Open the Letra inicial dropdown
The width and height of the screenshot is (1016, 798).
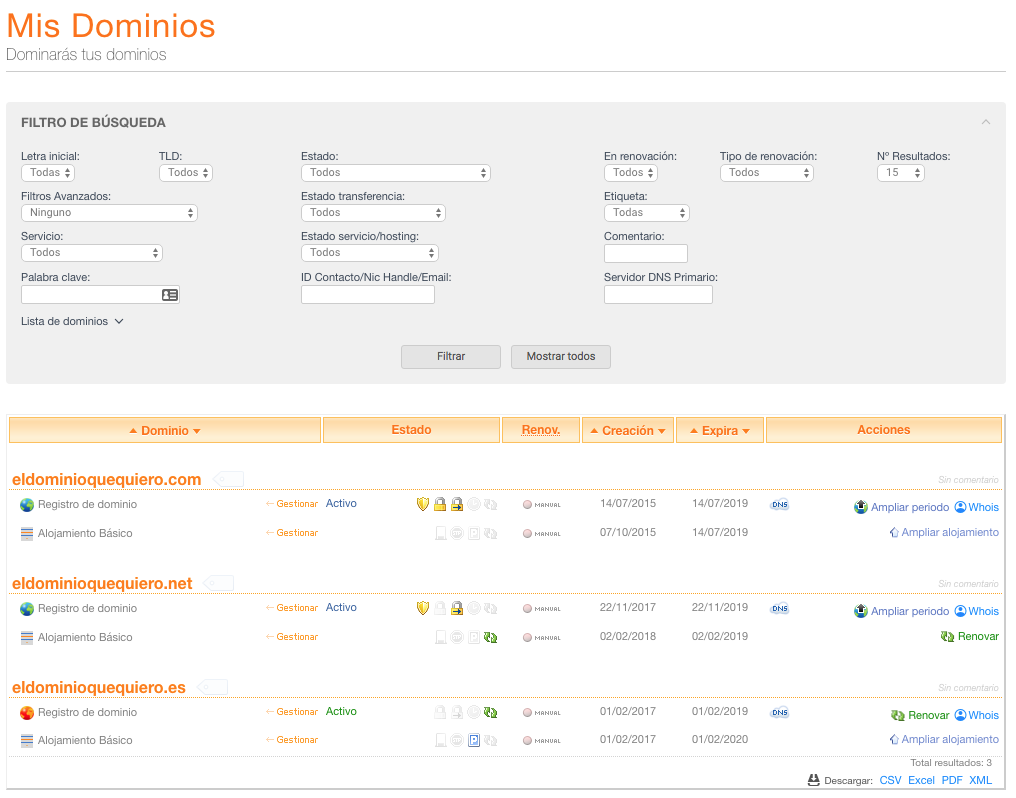point(48,173)
